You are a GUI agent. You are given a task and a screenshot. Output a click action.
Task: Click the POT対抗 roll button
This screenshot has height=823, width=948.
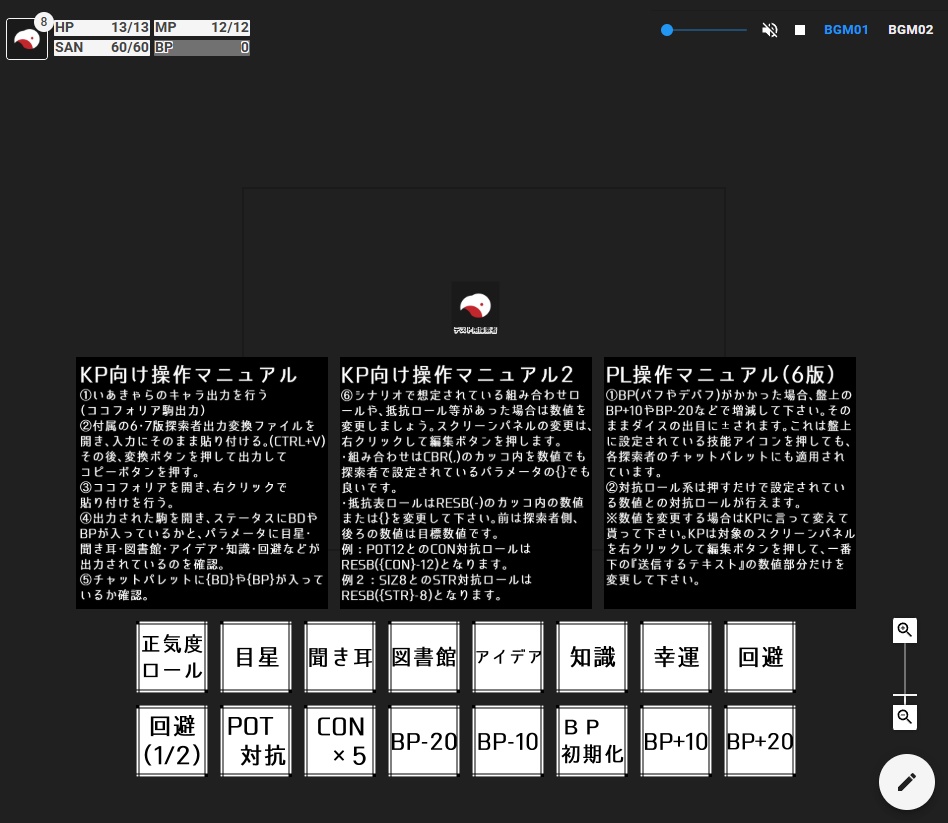tap(256, 741)
